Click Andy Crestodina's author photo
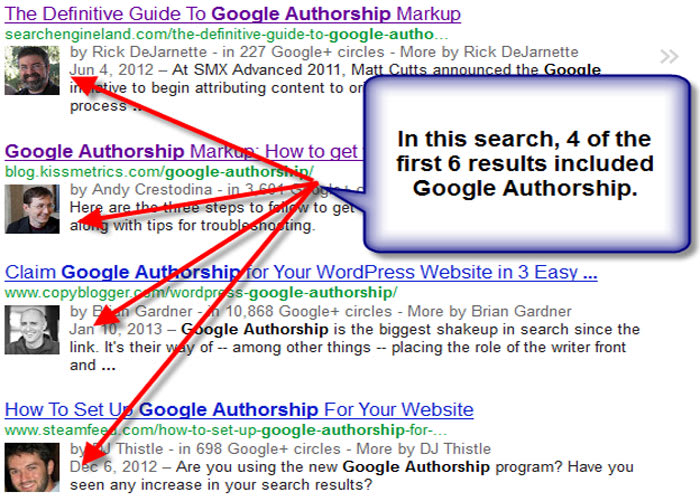Screen dimensions: 700x500 32,209
